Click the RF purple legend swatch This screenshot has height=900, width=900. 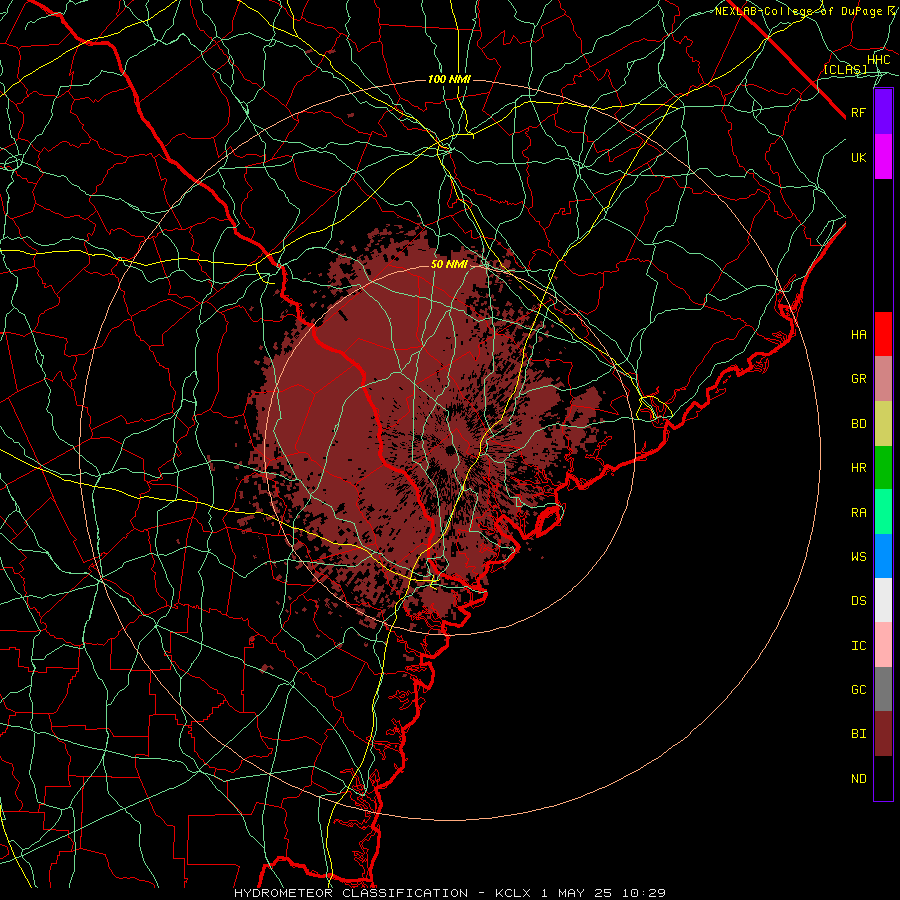pos(883,112)
